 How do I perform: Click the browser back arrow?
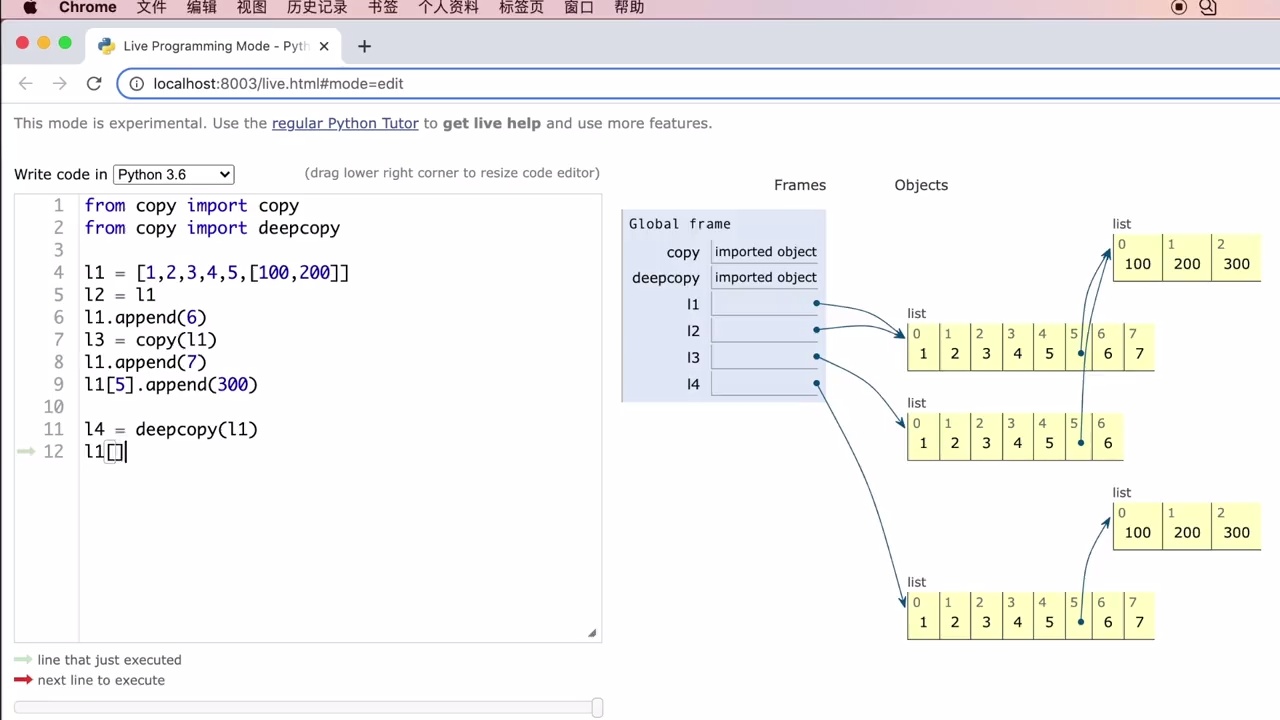tap(26, 84)
